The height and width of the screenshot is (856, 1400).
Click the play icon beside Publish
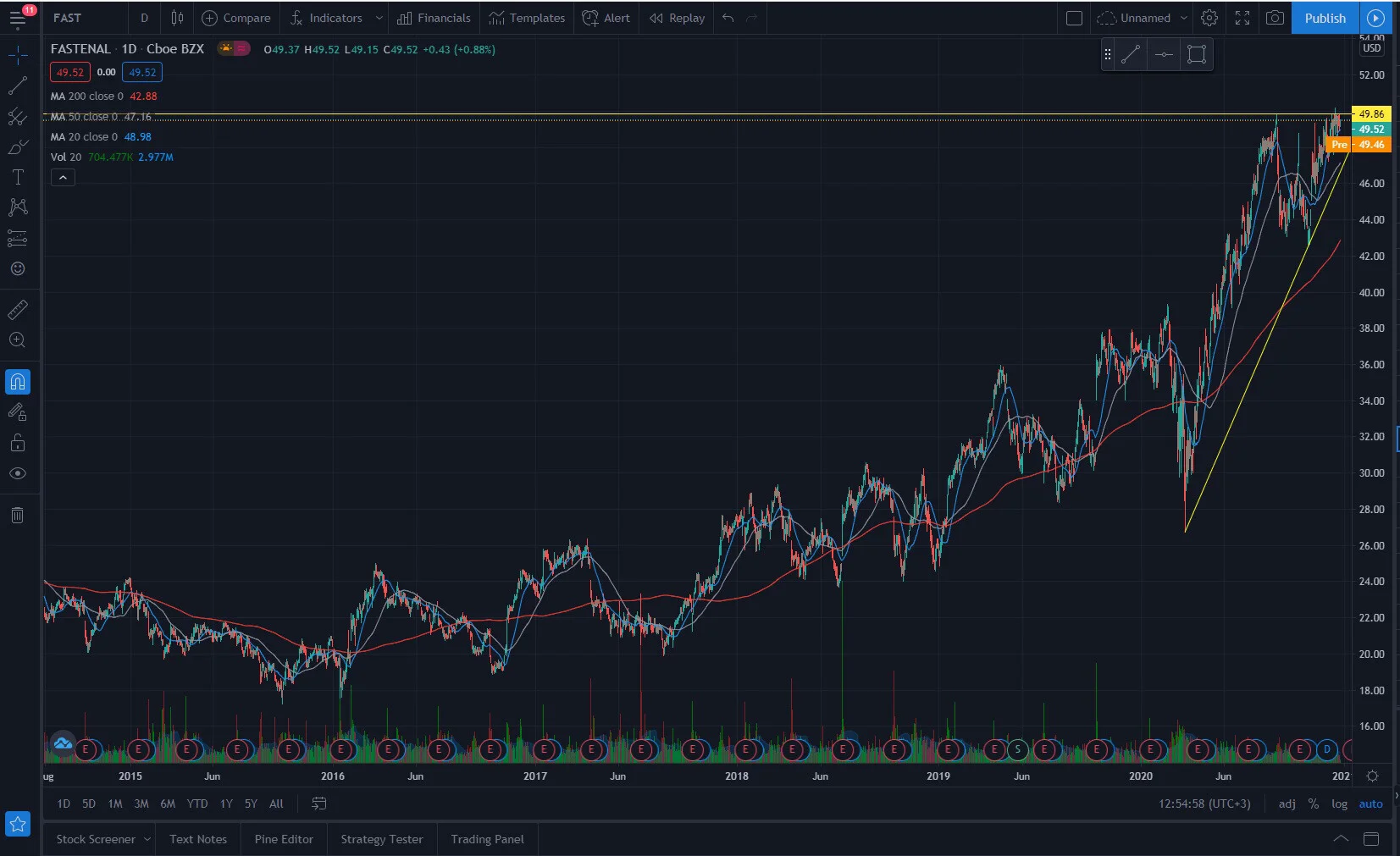(x=1375, y=18)
